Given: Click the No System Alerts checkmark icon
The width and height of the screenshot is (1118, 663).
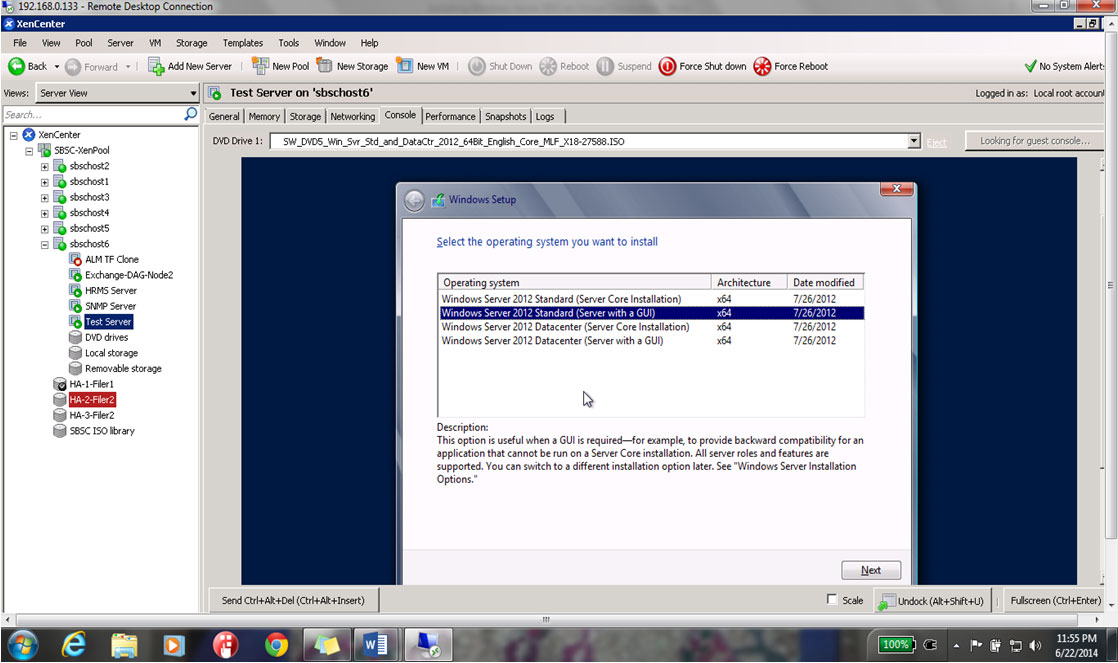Looking at the screenshot, I should click(1030, 66).
